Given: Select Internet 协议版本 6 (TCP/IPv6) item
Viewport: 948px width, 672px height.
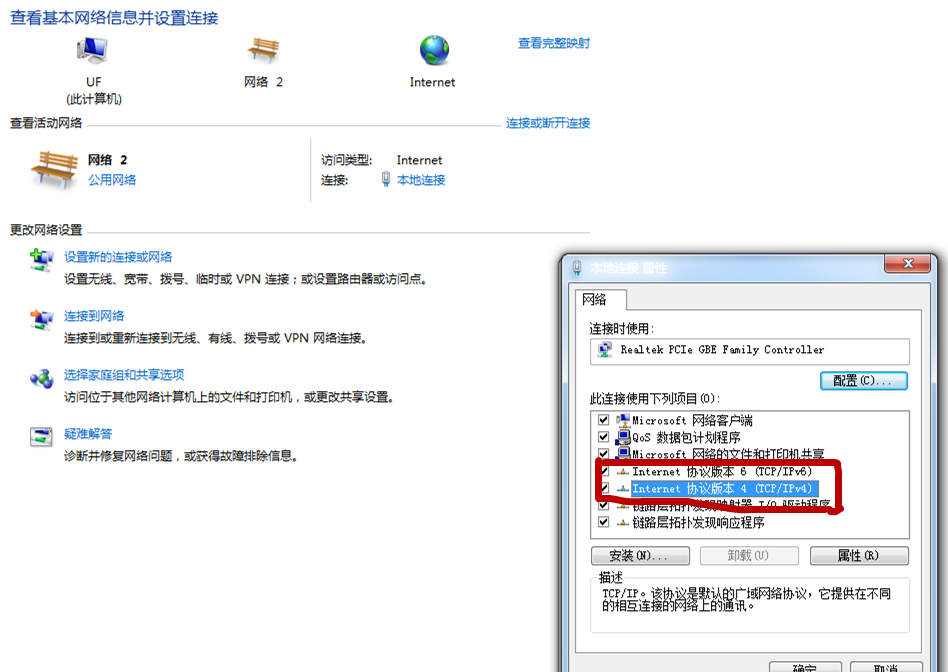Looking at the screenshot, I should coord(722,472).
